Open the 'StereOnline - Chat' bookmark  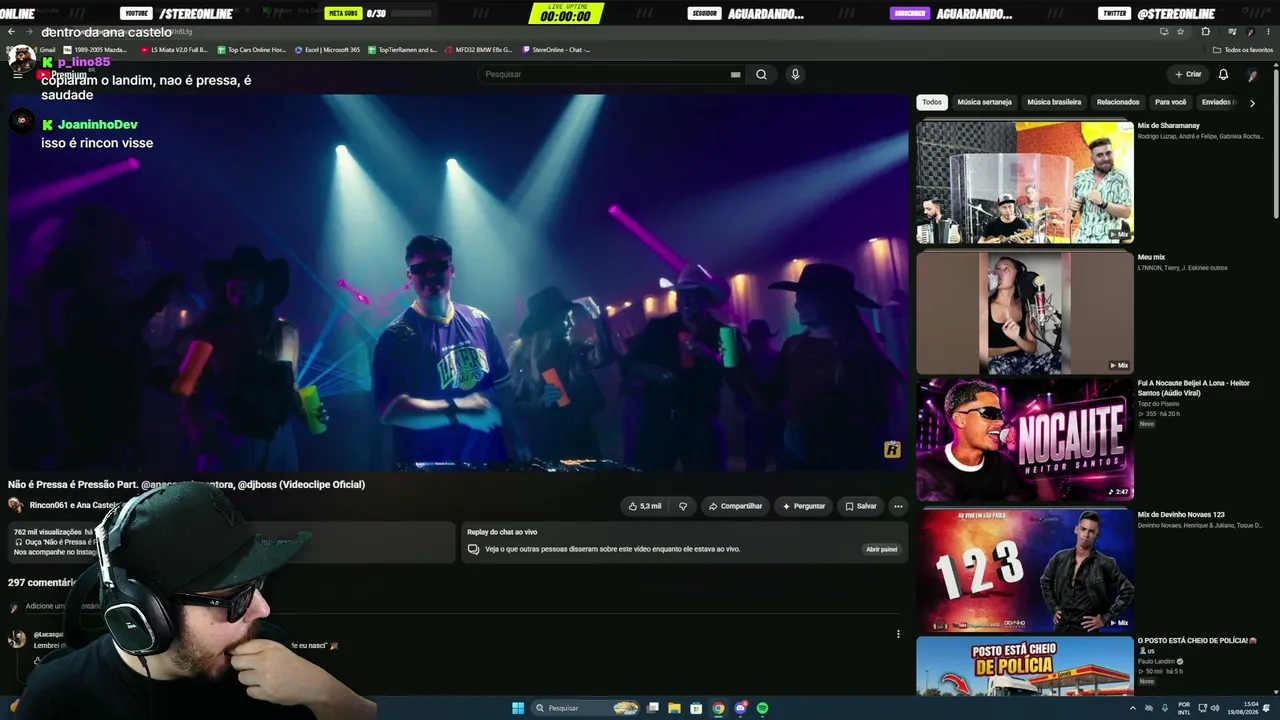[556, 49]
